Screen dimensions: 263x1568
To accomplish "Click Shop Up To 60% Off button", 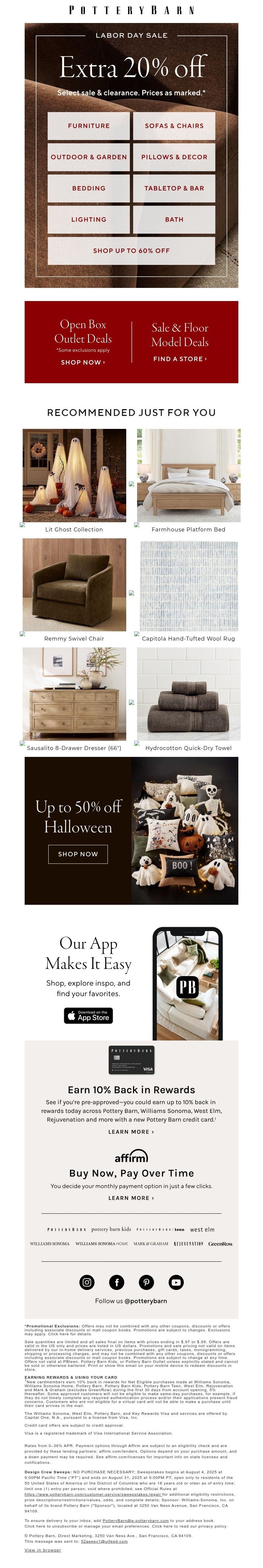I will (x=131, y=251).
